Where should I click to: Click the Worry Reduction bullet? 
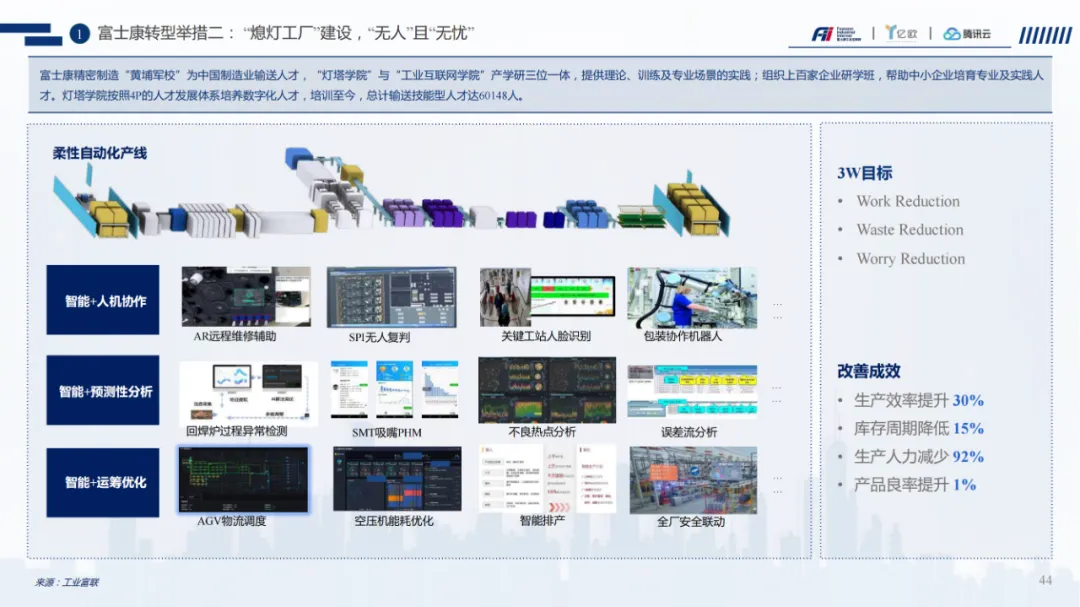pyautogui.click(x=911, y=258)
